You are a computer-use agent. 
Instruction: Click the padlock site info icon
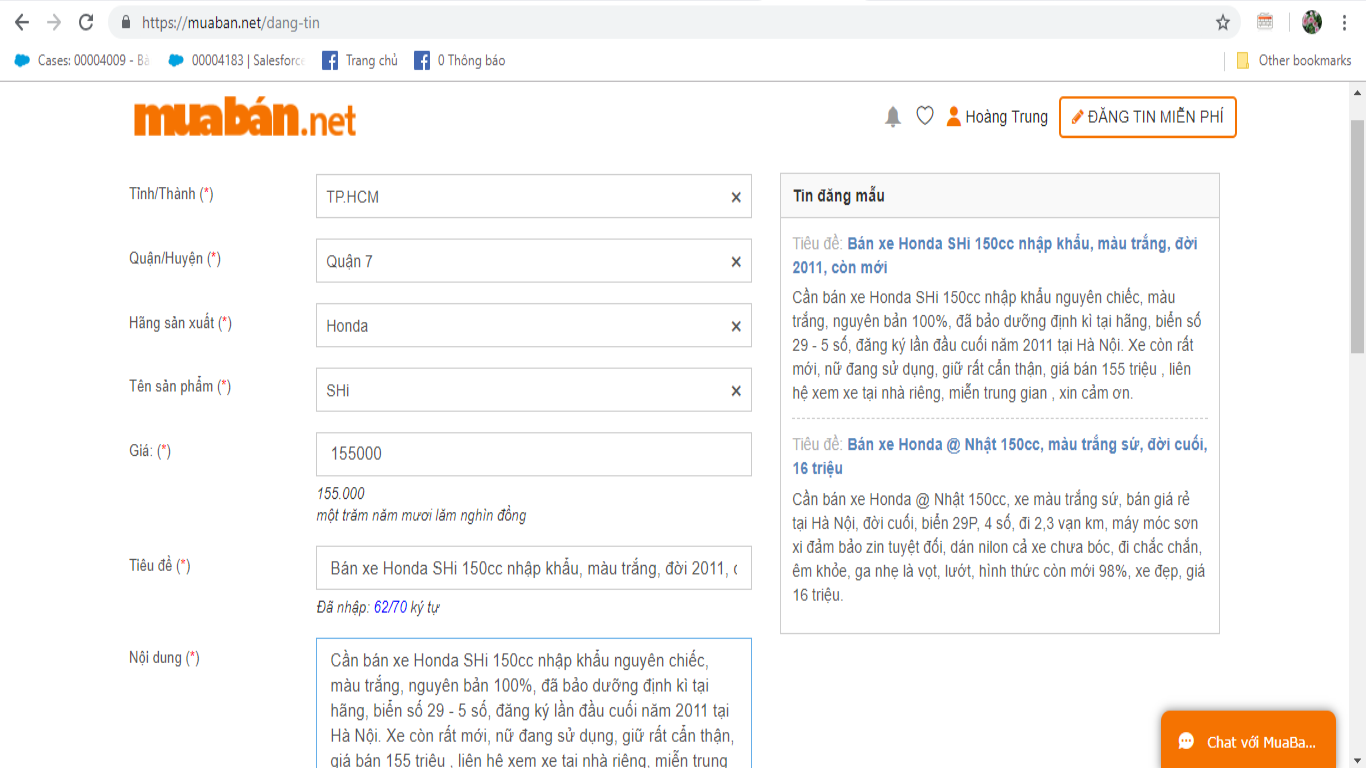126,22
